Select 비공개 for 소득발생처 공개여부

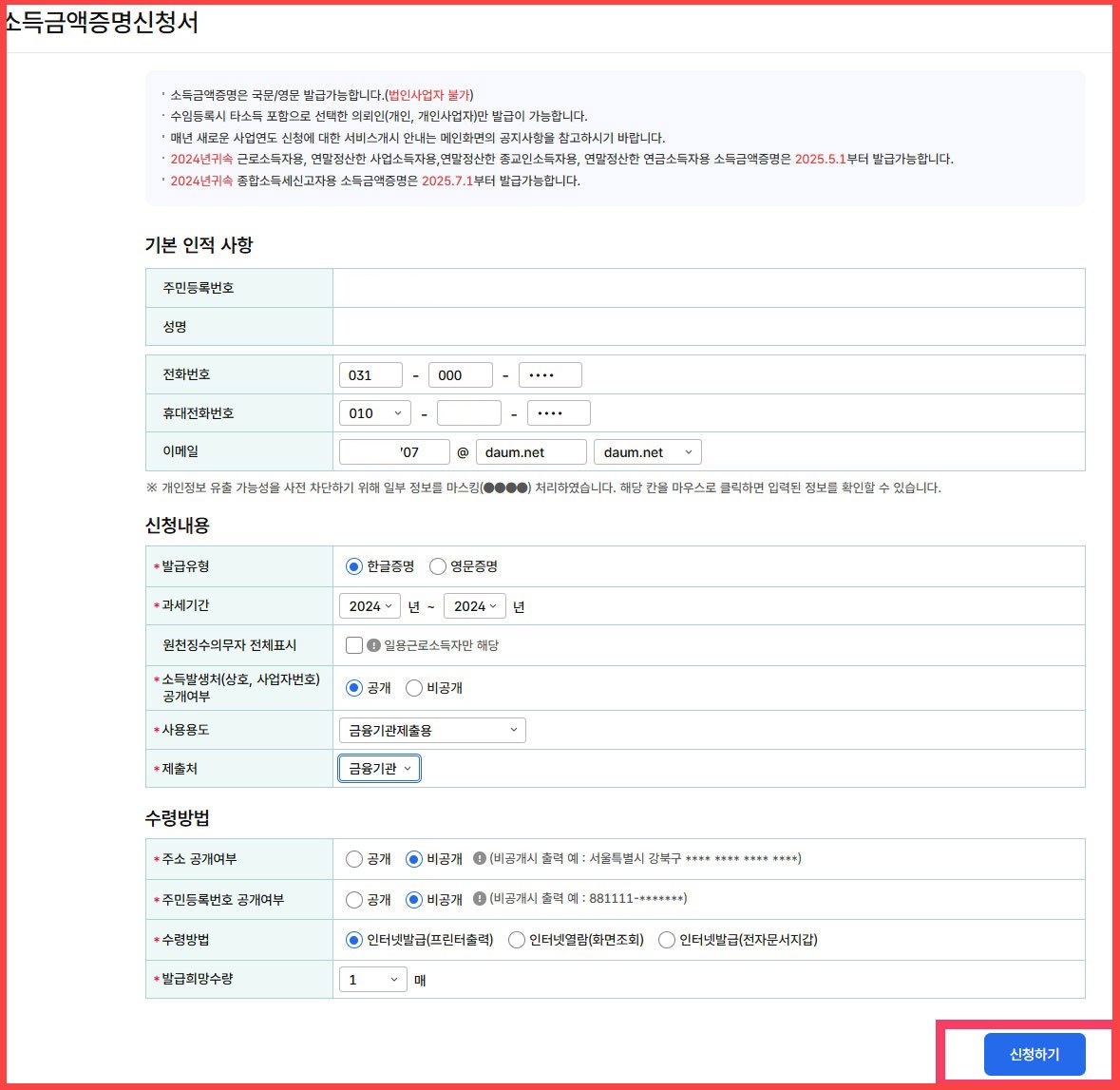[x=413, y=687]
